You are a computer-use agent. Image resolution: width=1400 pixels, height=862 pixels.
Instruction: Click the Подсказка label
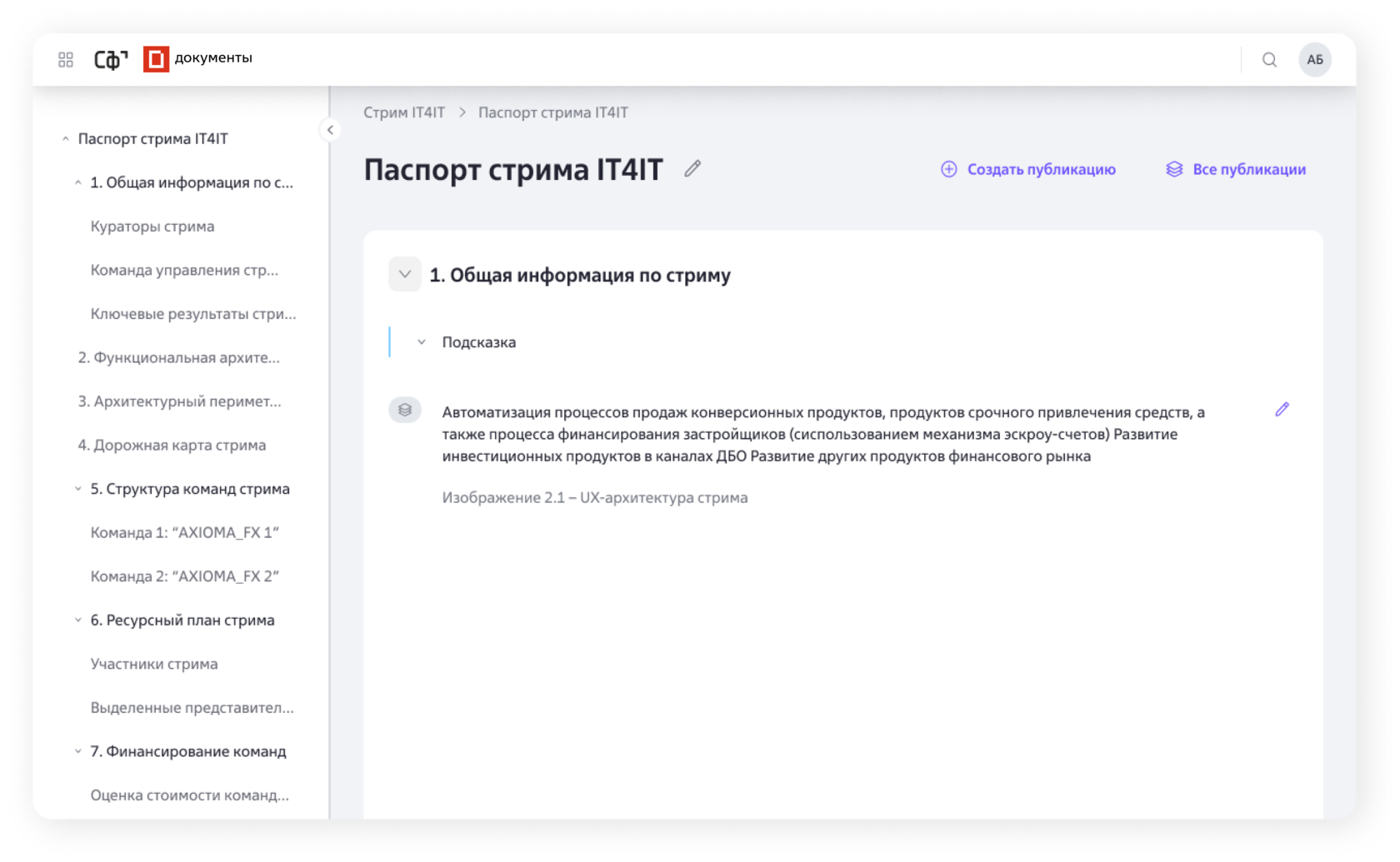[479, 342]
